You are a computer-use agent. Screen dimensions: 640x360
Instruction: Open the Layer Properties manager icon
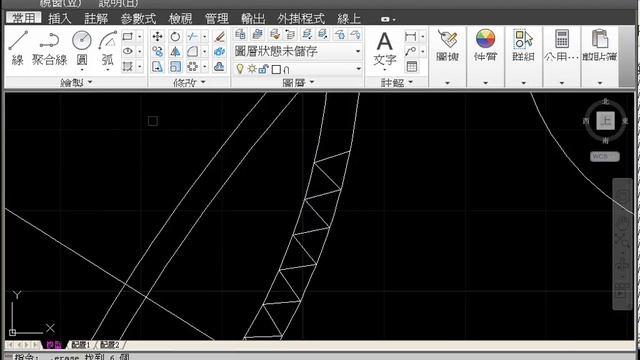click(240, 34)
